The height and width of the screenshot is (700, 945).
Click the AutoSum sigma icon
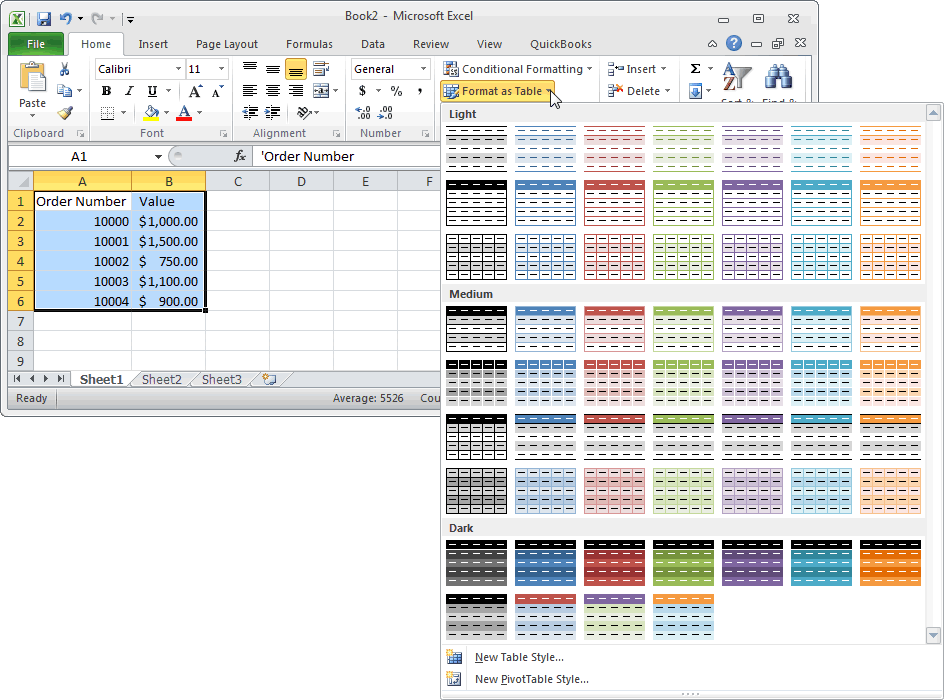coord(695,69)
